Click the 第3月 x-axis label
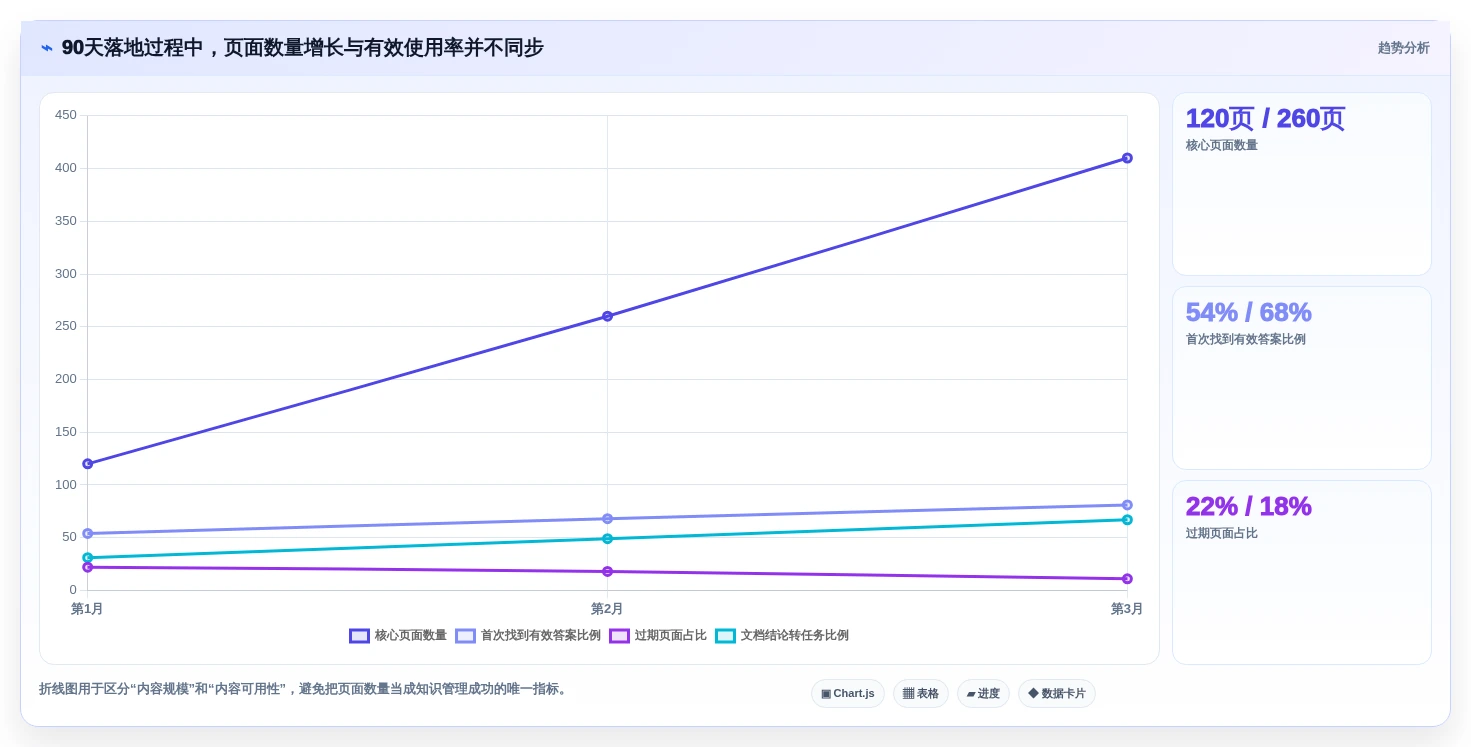This screenshot has height=747, width=1471. click(x=1127, y=609)
